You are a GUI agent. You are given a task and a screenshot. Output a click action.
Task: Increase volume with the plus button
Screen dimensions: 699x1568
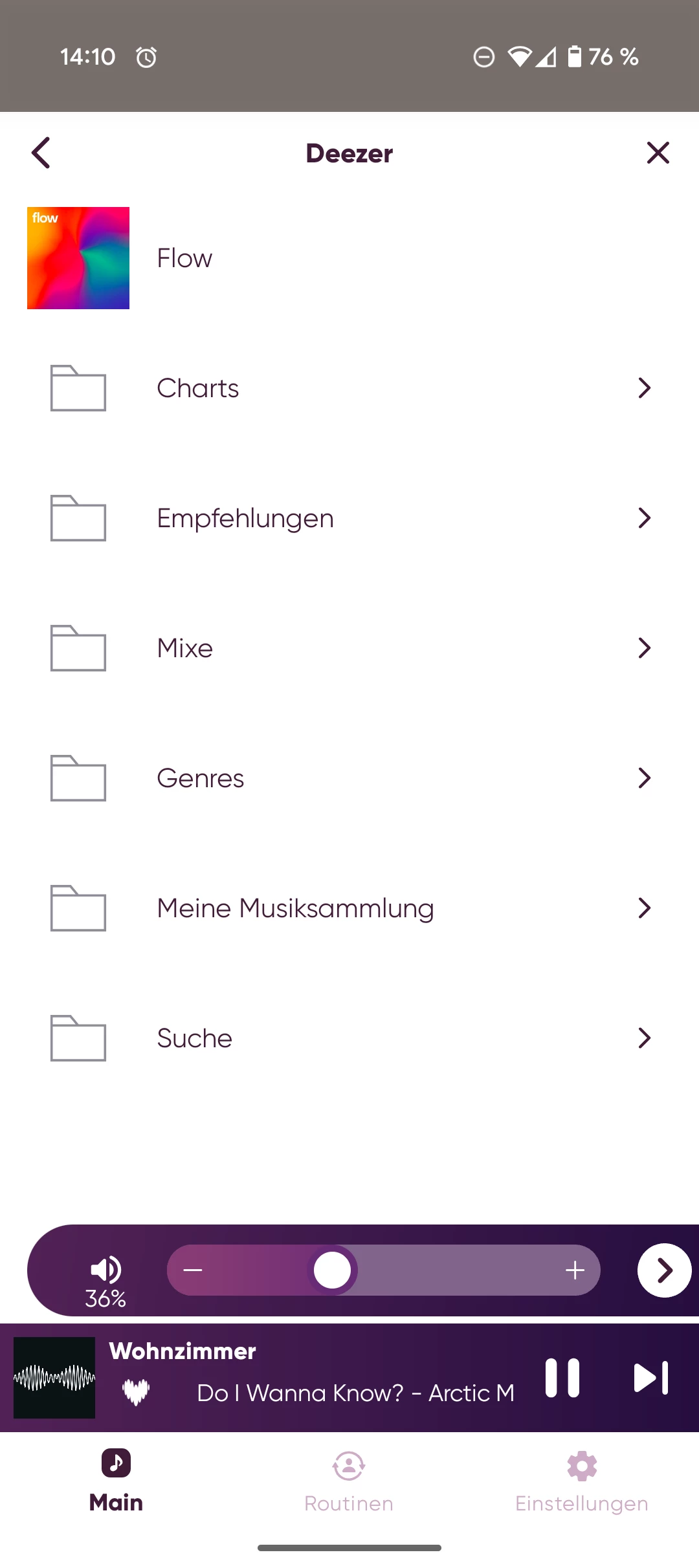pyautogui.click(x=575, y=1270)
